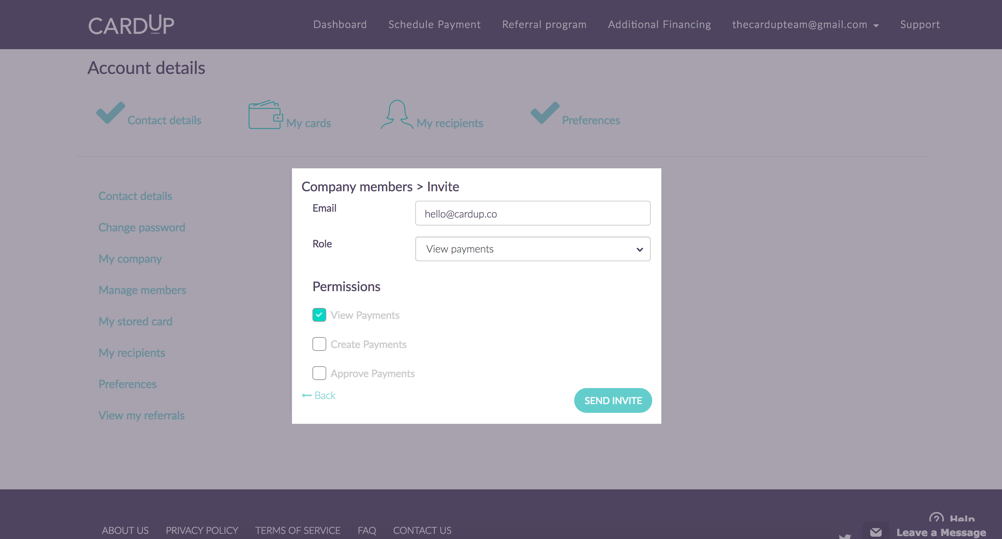Open the Privacy Policy footer link
Viewport: 1002px width, 539px height.
pos(202,530)
